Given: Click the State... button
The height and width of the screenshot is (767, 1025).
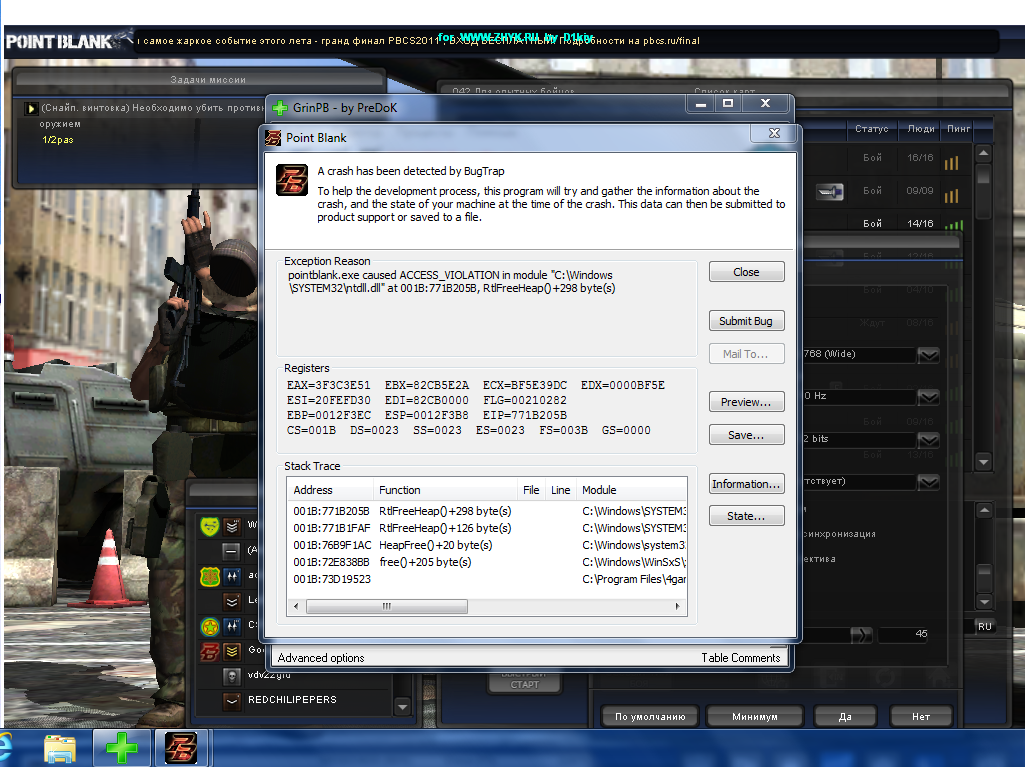Looking at the screenshot, I should pyautogui.click(x=747, y=516).
